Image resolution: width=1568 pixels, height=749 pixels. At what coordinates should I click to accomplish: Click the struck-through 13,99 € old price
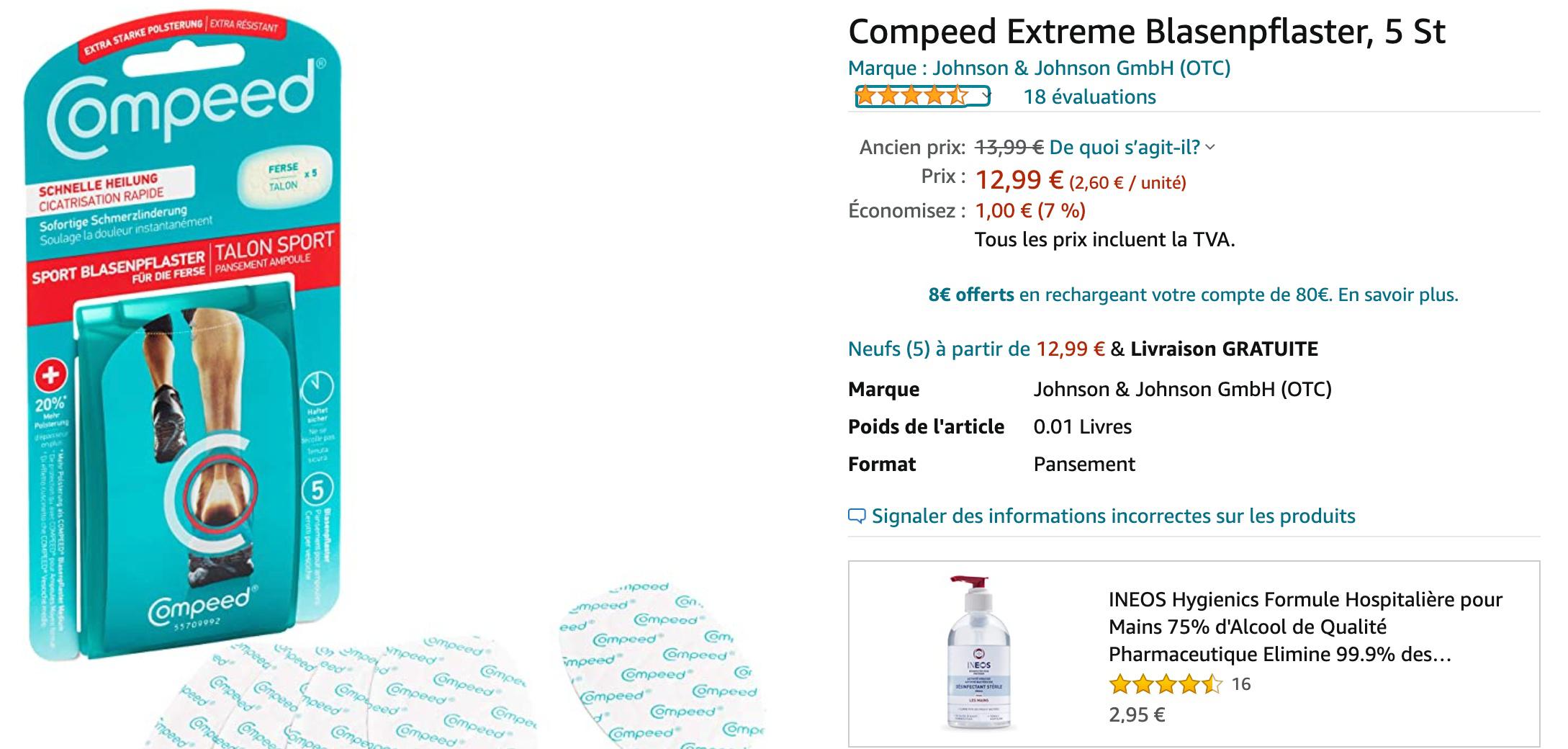tap(1009, 148)
